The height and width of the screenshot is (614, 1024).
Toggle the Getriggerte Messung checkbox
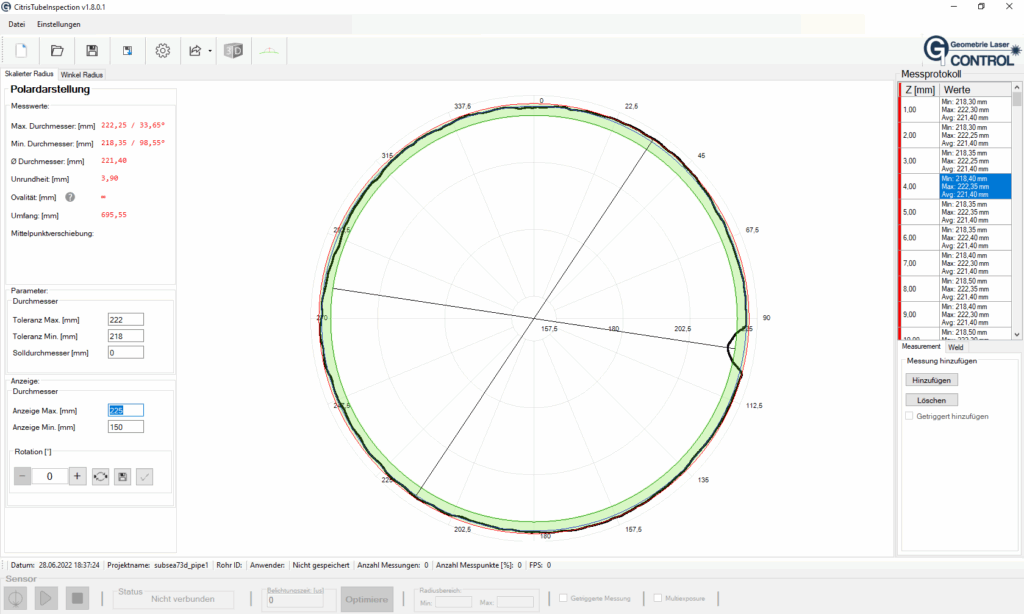(x=563, y=598)
